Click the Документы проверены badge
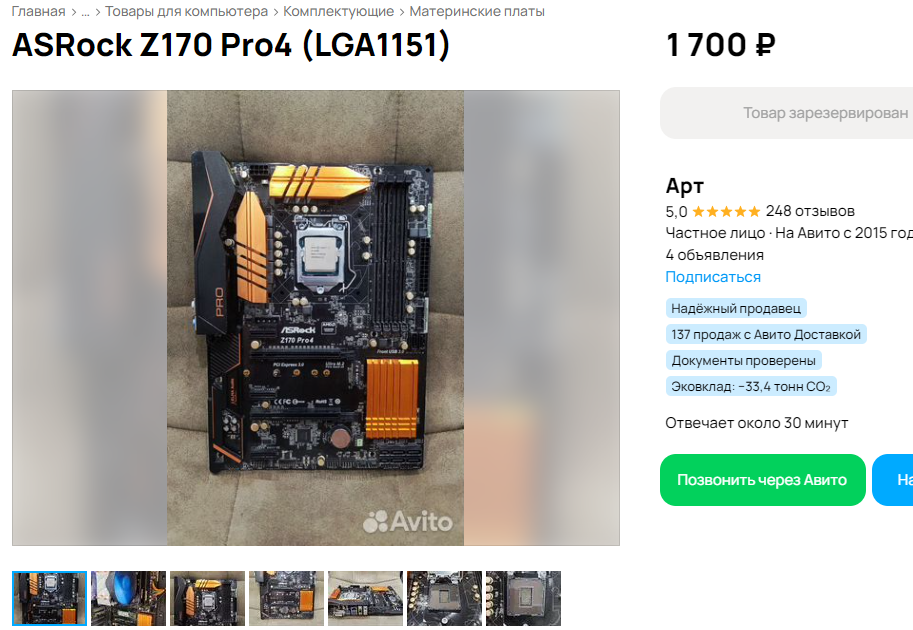This screenshot has width=913, height=630. pos(744,360)
